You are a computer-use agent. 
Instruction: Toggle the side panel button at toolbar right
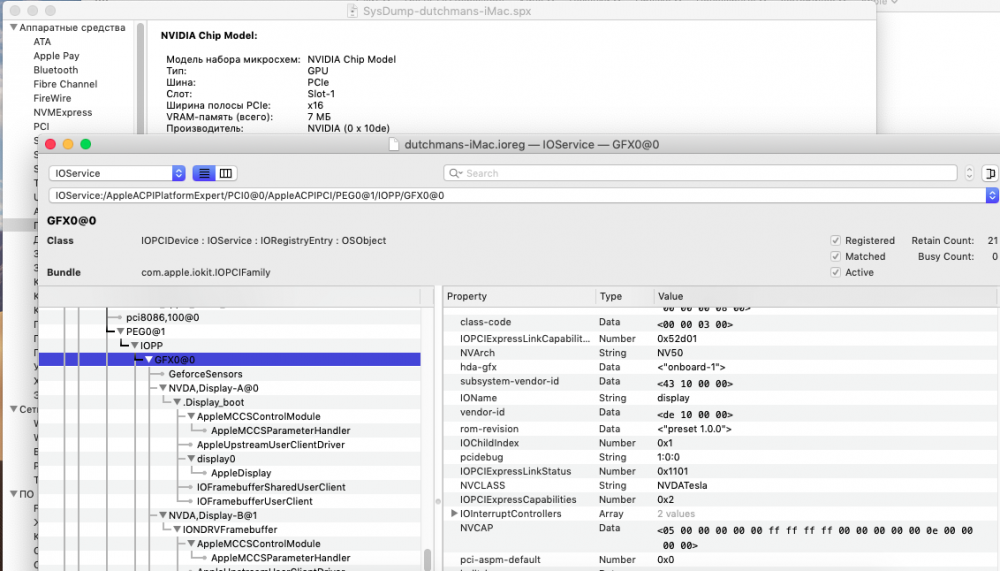click(990, 173)
